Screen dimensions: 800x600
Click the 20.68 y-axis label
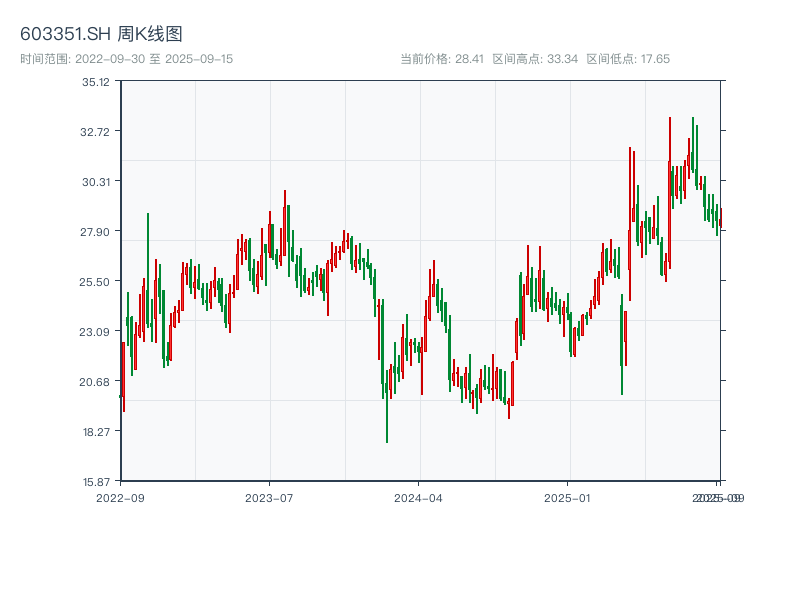[95, 382]
